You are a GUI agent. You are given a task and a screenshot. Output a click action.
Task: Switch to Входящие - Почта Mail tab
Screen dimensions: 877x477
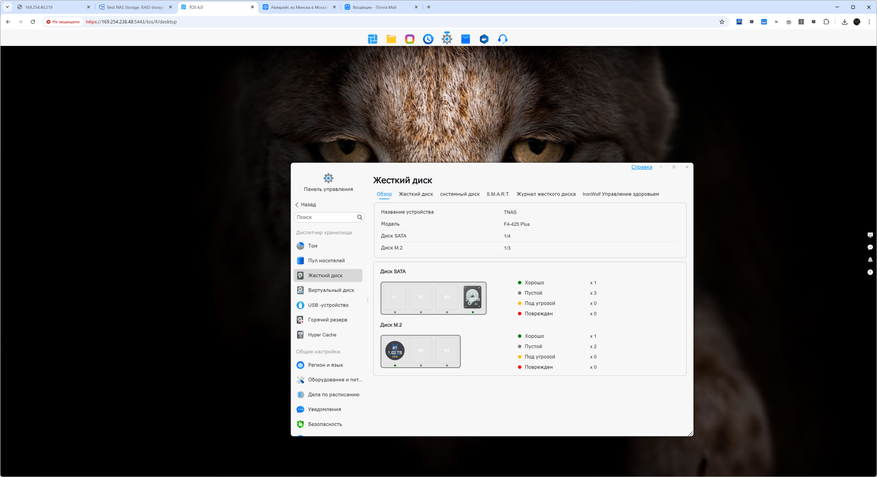[x=381, y=7]
